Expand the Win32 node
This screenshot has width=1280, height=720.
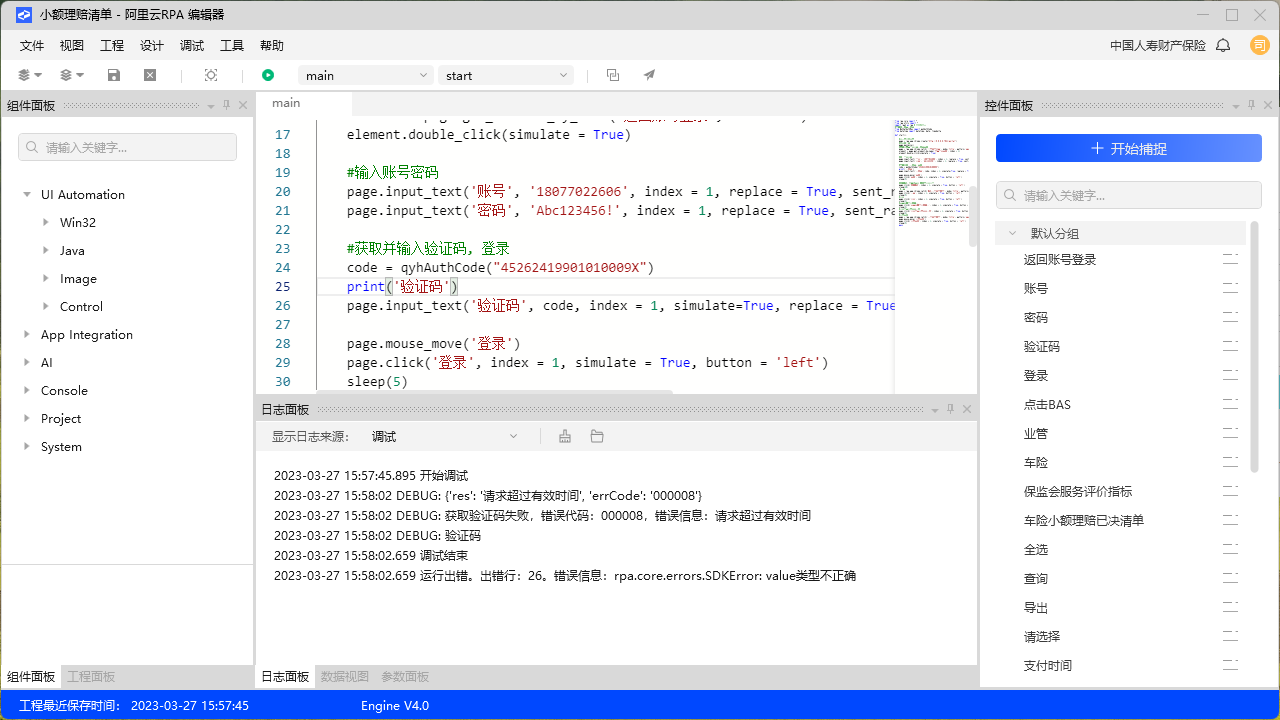click(x=46, y=223)
